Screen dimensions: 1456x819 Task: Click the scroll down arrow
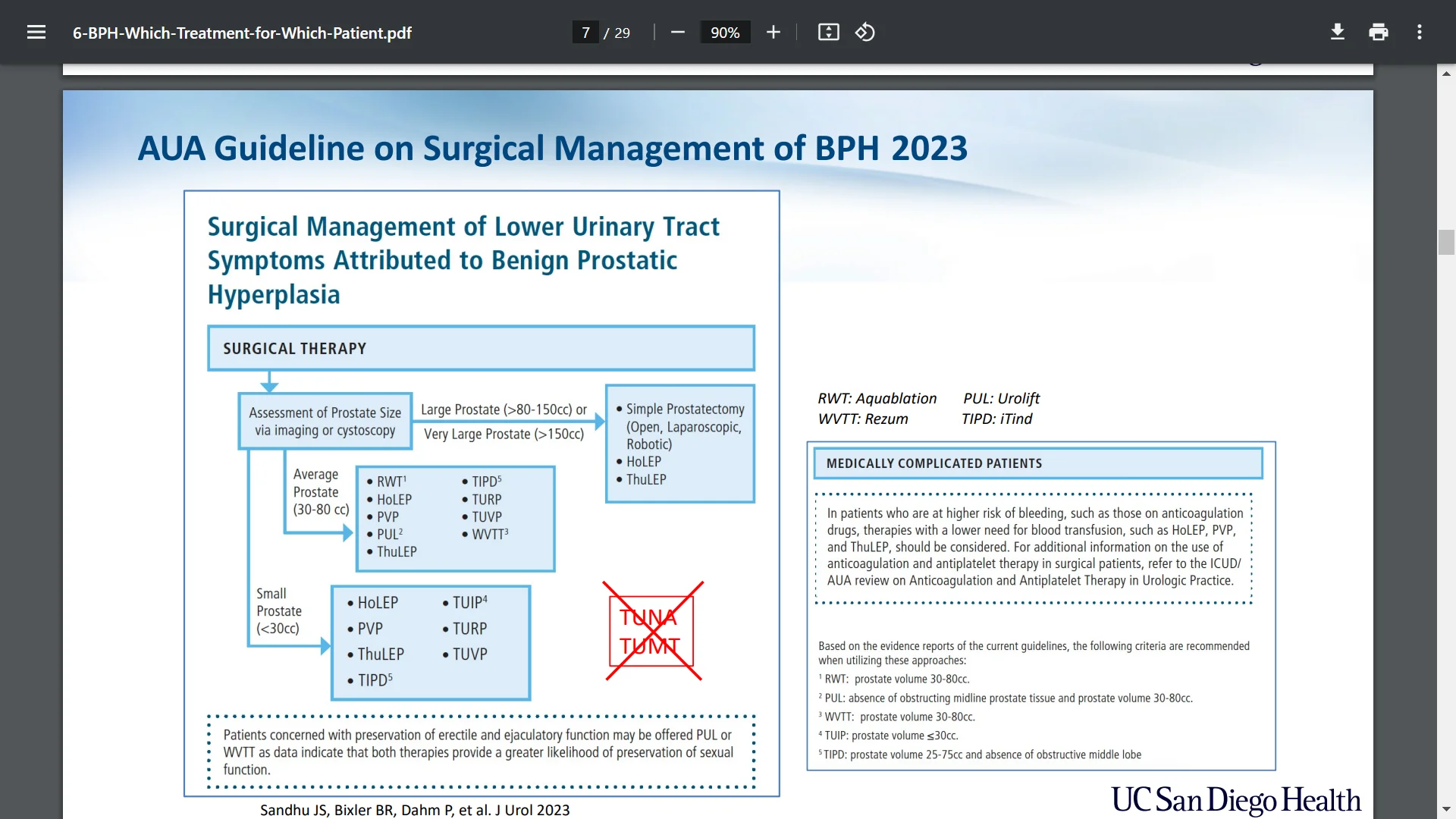coord(1446,809)
